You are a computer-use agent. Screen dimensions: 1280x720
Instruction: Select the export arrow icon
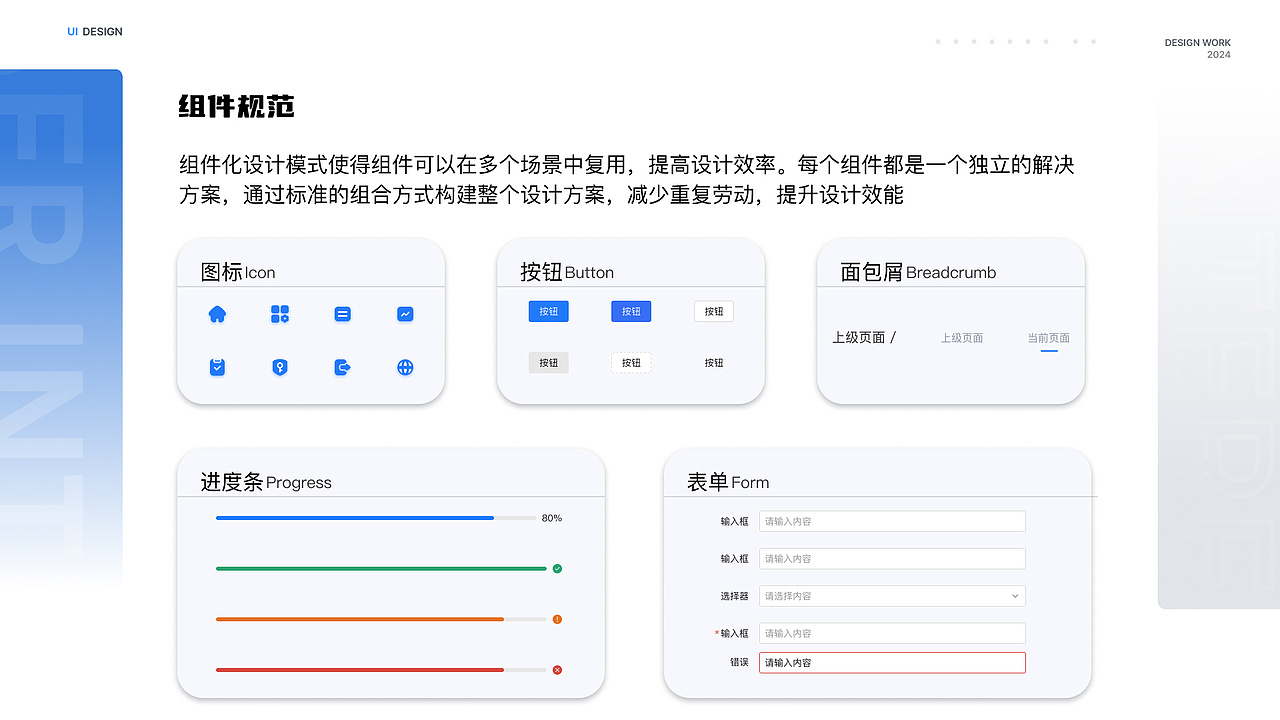point(342,367)
